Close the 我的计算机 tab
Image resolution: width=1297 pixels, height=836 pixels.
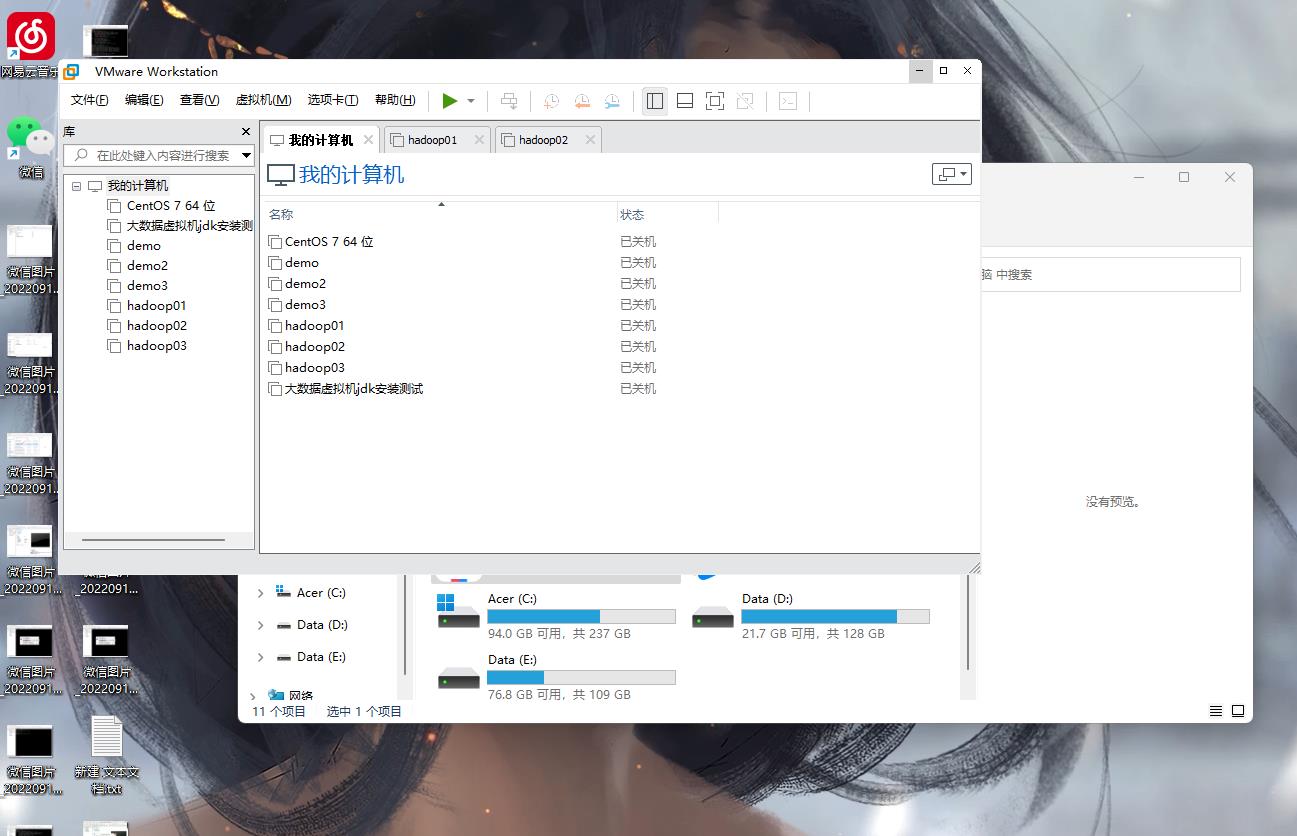tap(368, 140)
